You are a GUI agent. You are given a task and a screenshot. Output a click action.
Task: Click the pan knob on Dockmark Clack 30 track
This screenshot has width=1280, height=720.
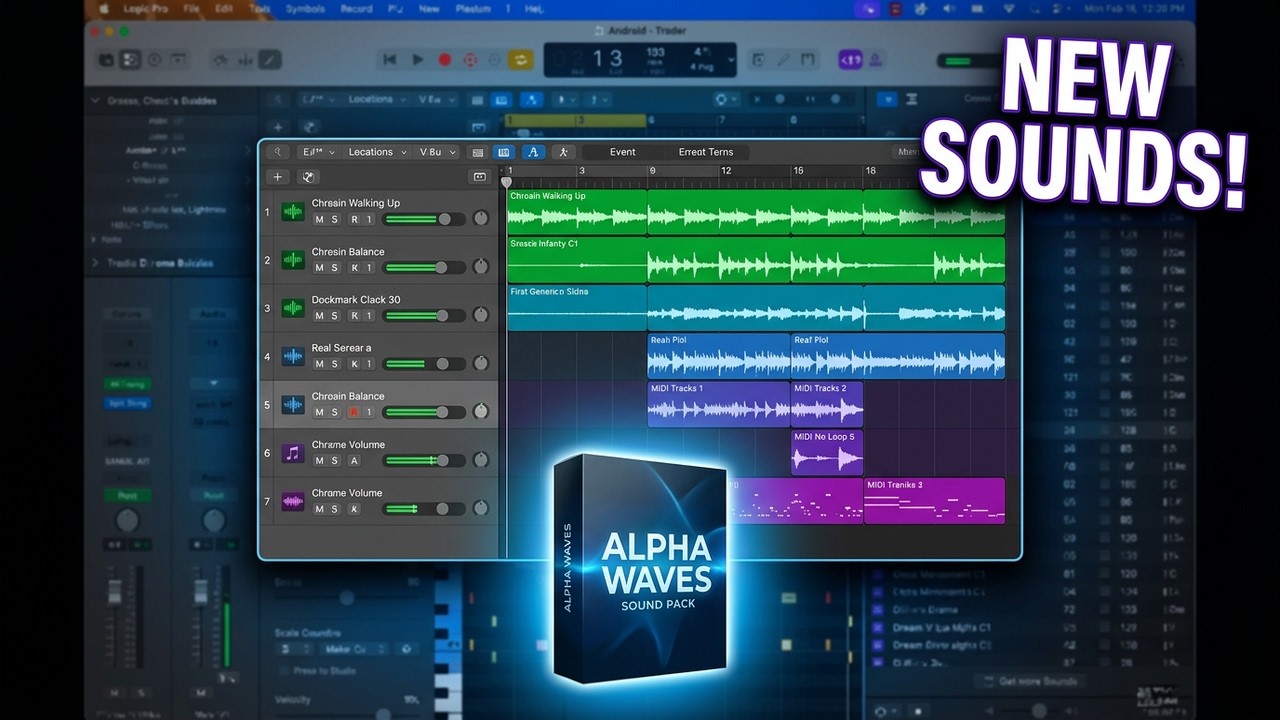[x=481, y=315]
